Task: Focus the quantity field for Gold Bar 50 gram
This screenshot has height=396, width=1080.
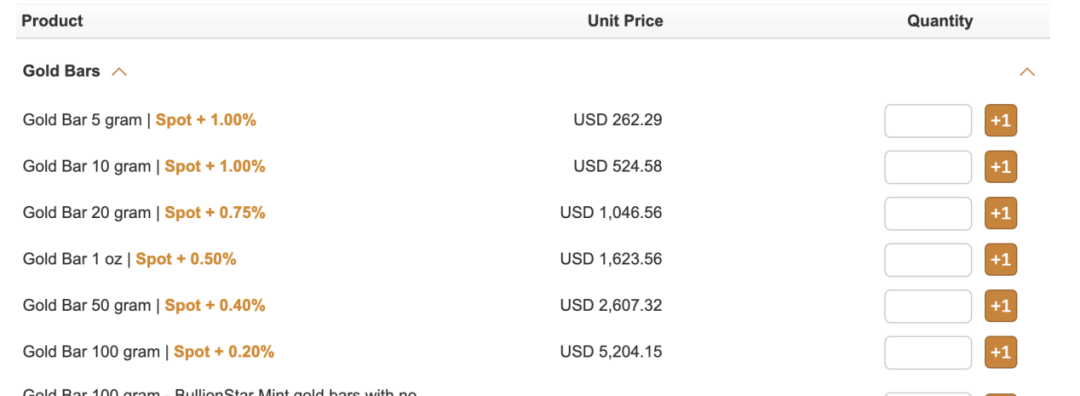Action: click(928, 306)
